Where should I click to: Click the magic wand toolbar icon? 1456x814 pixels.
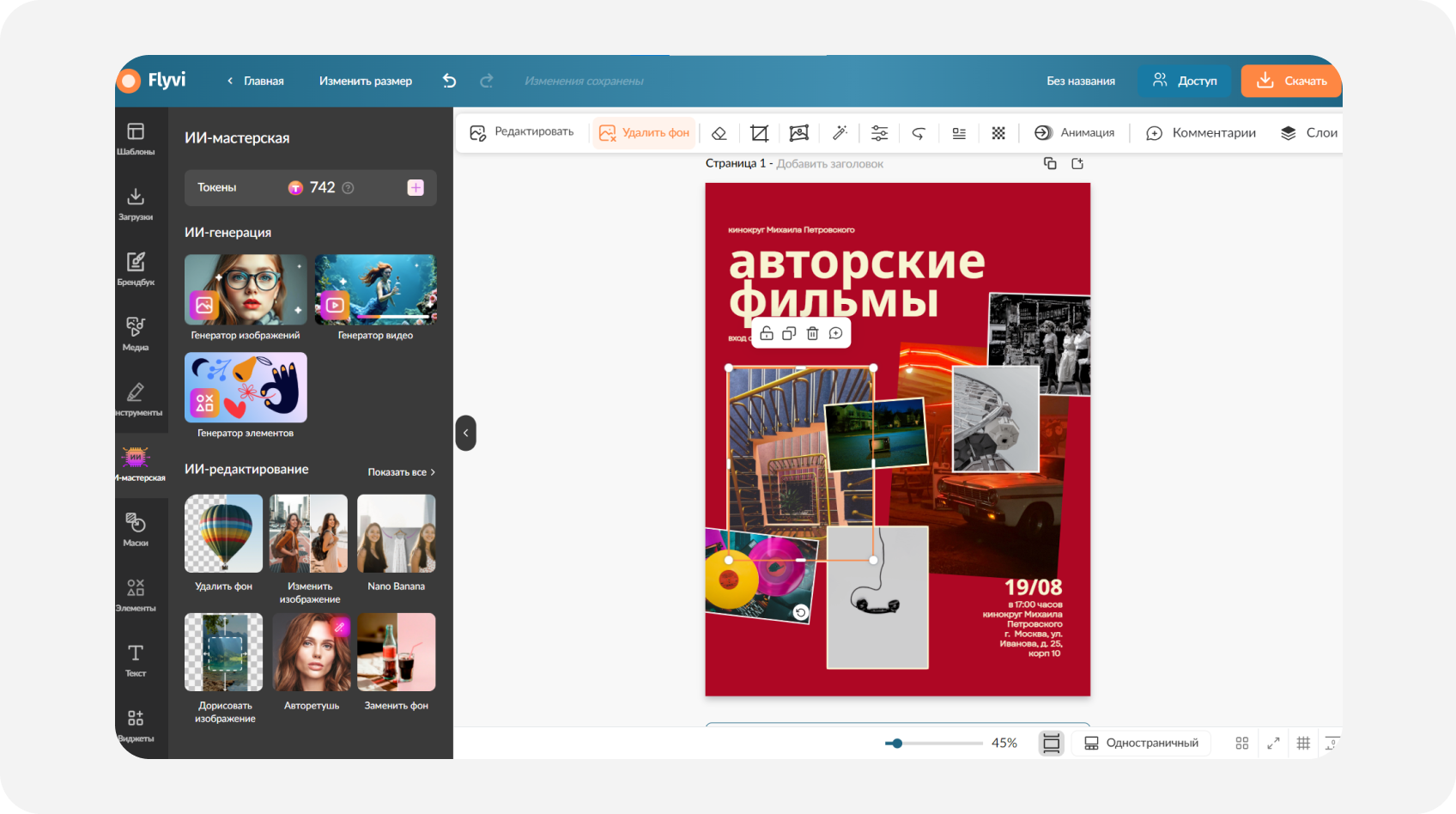[x=840, y=132]
